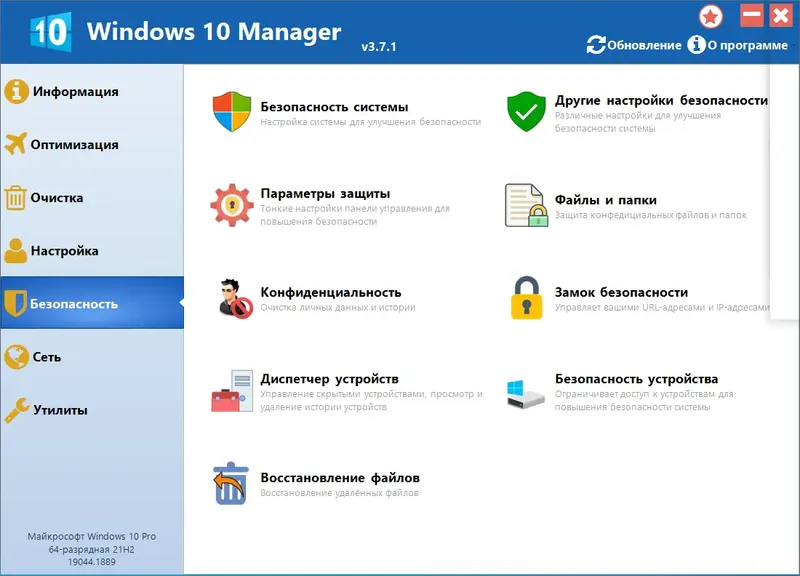Click the О программе about label
The height and width of the screenshot is (576, 800).
[x=747, y=45]
